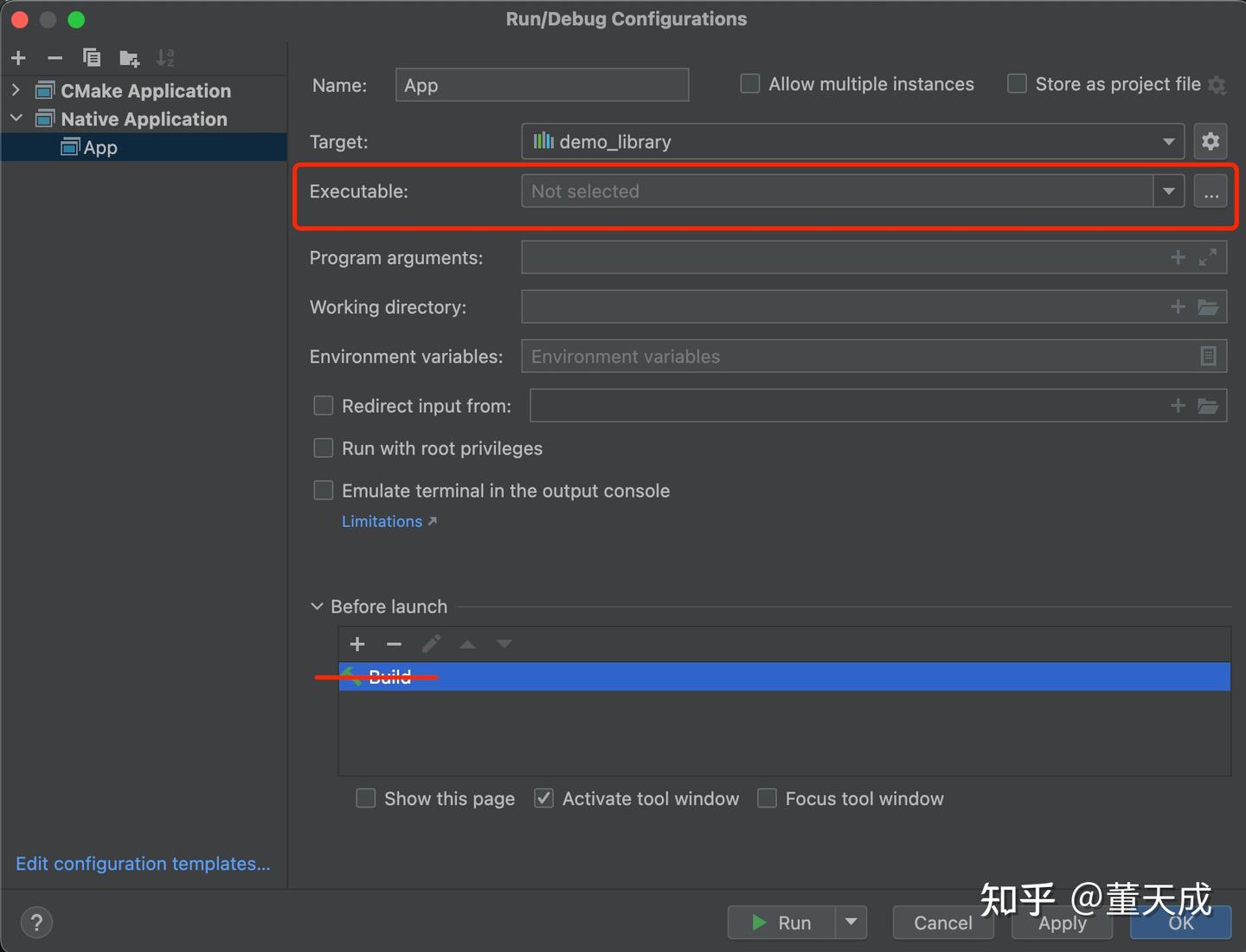Remove configuration with the minus icon
1246x952 pixels.
coord(55,58)
